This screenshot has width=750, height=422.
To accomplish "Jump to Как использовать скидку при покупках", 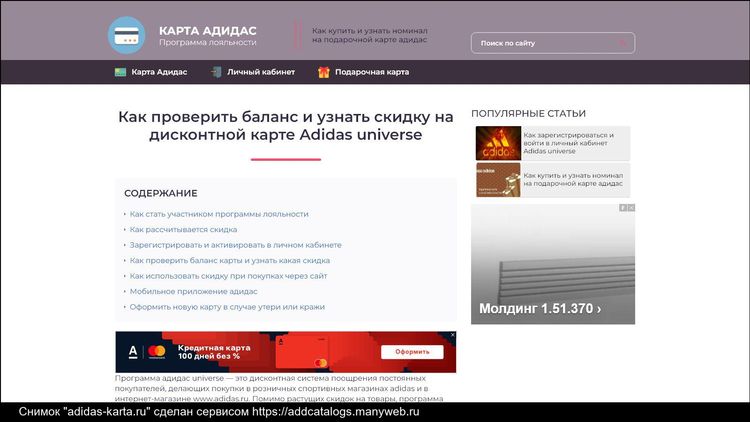I will pos(228,276).
